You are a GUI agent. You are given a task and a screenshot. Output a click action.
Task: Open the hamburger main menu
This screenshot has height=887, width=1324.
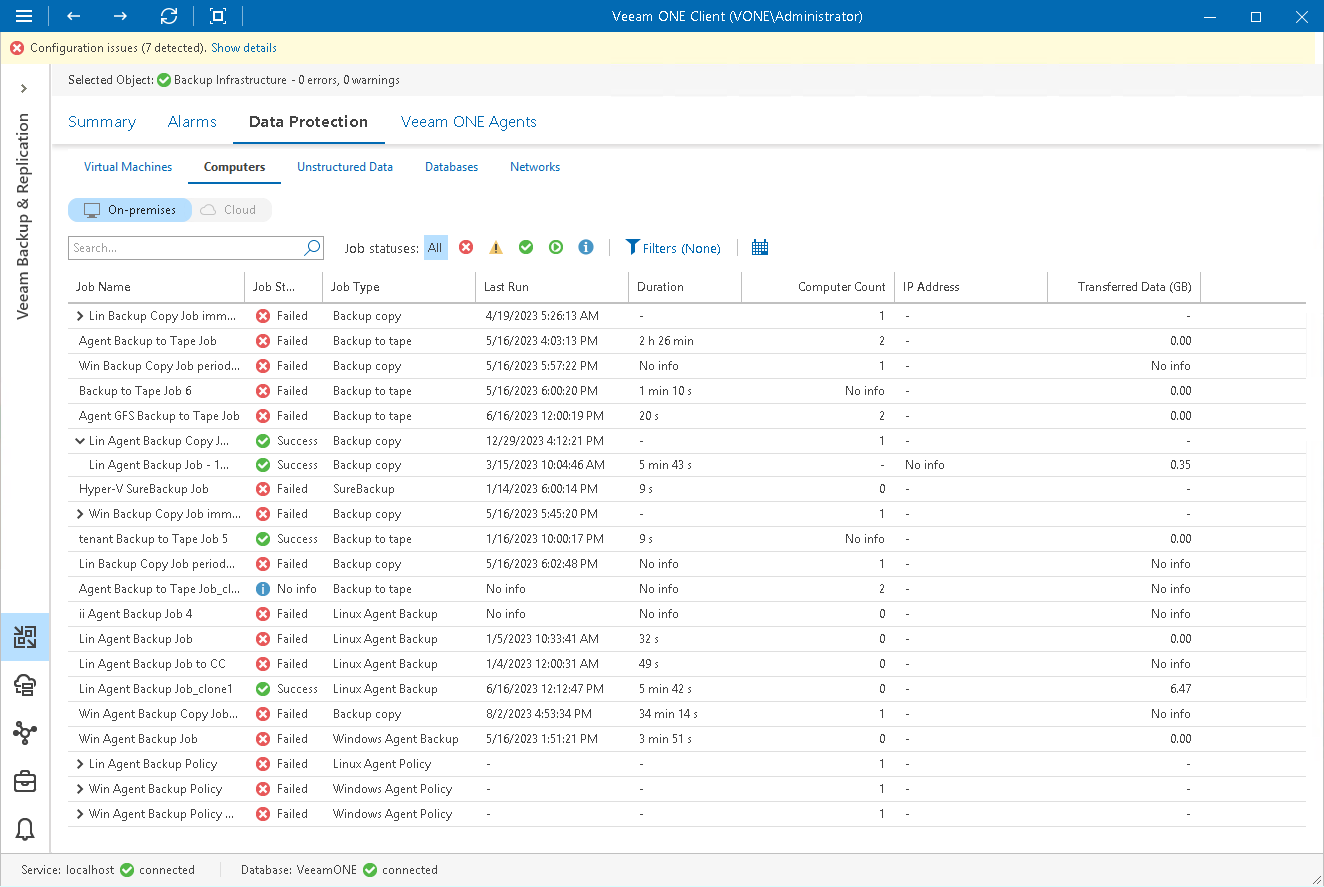click(24, 16)
